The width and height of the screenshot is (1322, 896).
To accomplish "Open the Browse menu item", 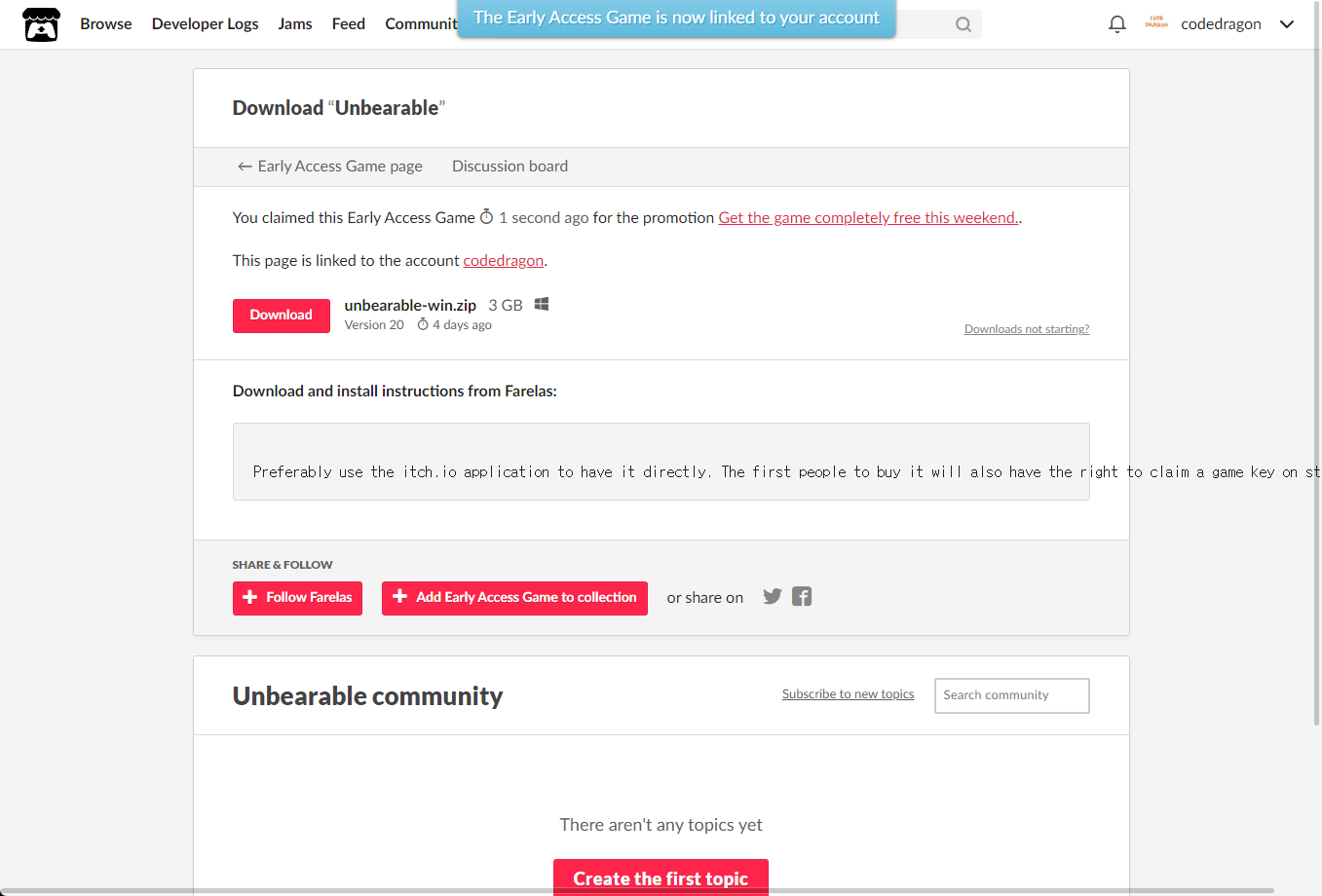I will [x=106, y=23].
